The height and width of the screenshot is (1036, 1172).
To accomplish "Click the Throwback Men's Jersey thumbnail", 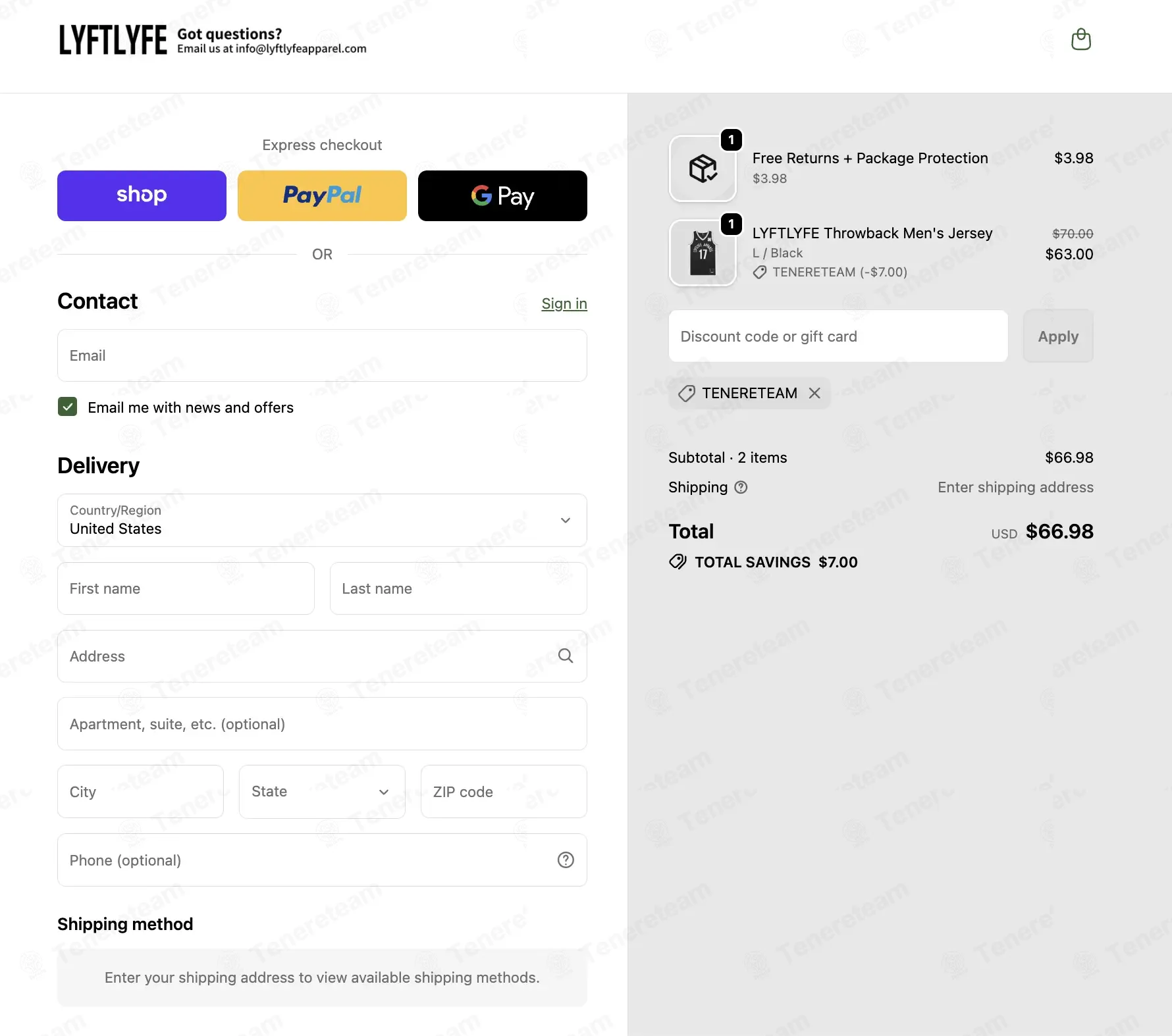I will 703,253.
